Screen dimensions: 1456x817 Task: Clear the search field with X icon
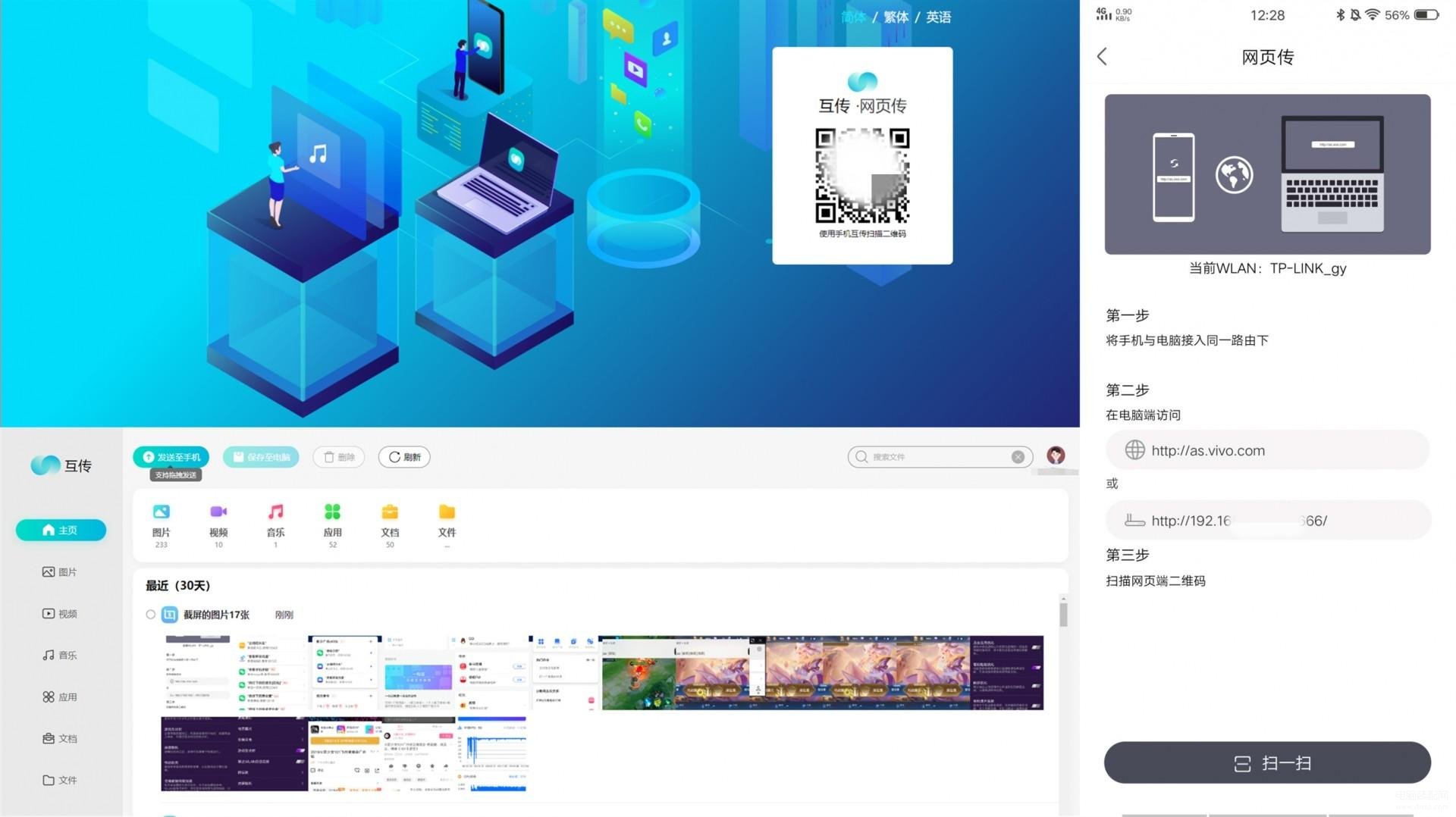coord(1018,457)
